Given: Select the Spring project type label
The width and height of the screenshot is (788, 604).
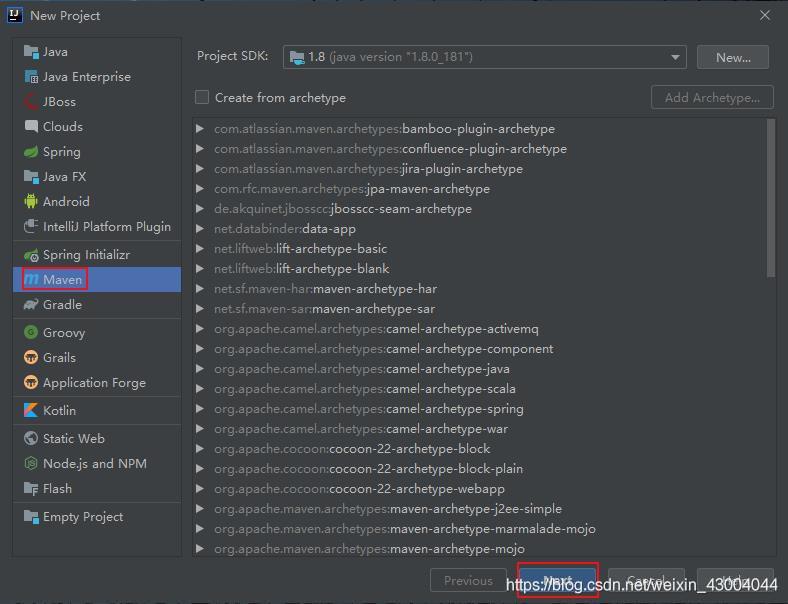Looking at the screenshot, I should point(61,152).
